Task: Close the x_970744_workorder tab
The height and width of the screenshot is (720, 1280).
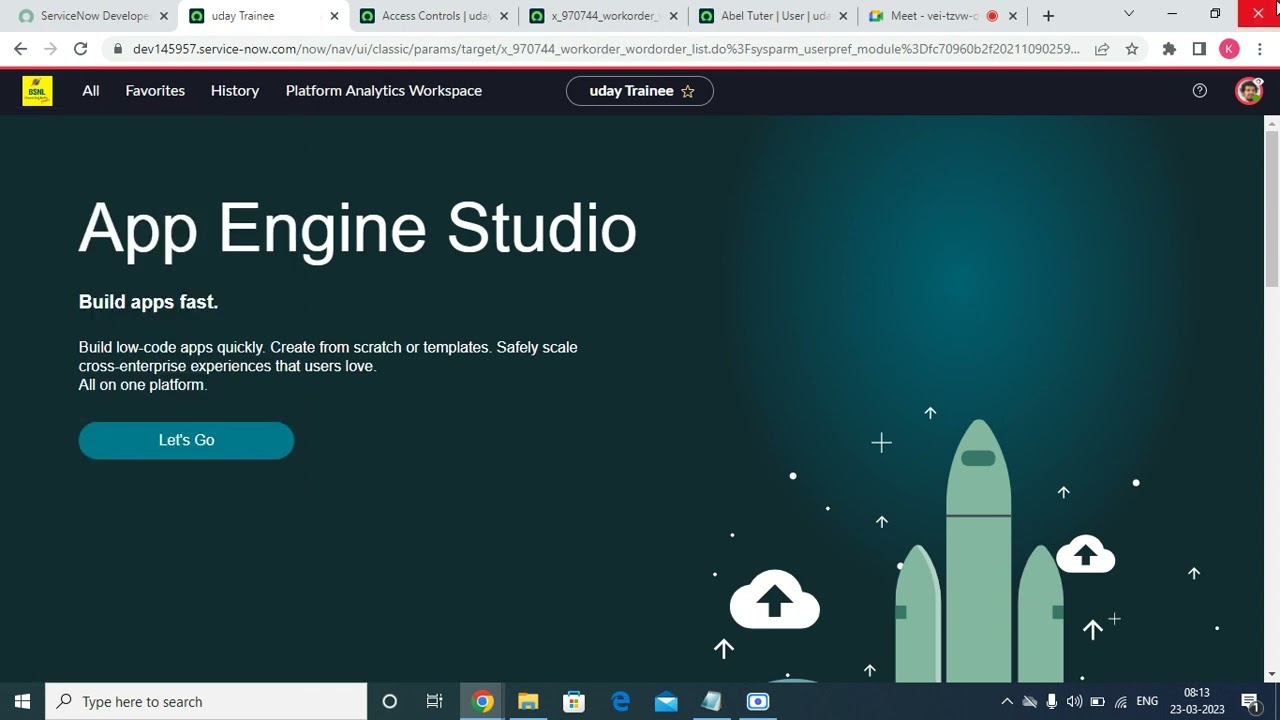Action: click(674, 16)
